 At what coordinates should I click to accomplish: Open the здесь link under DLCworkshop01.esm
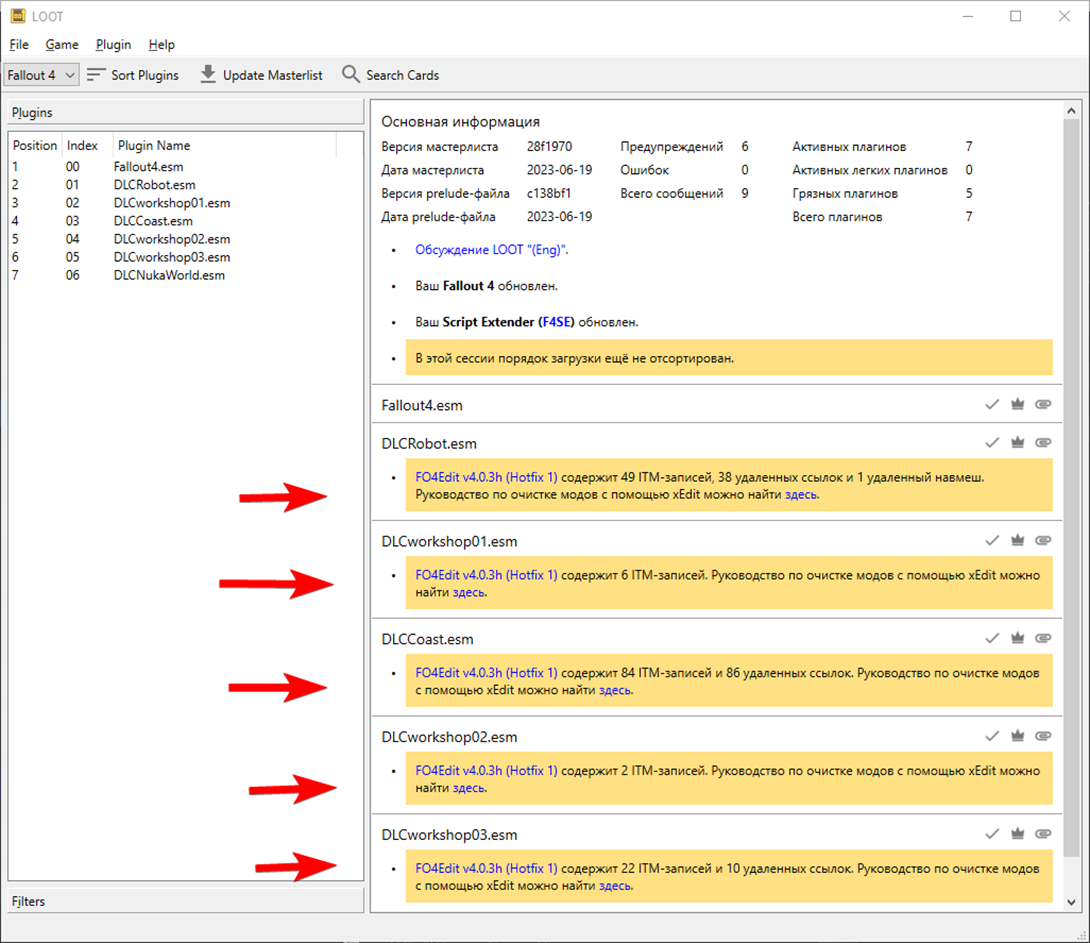tap(469, 593)
